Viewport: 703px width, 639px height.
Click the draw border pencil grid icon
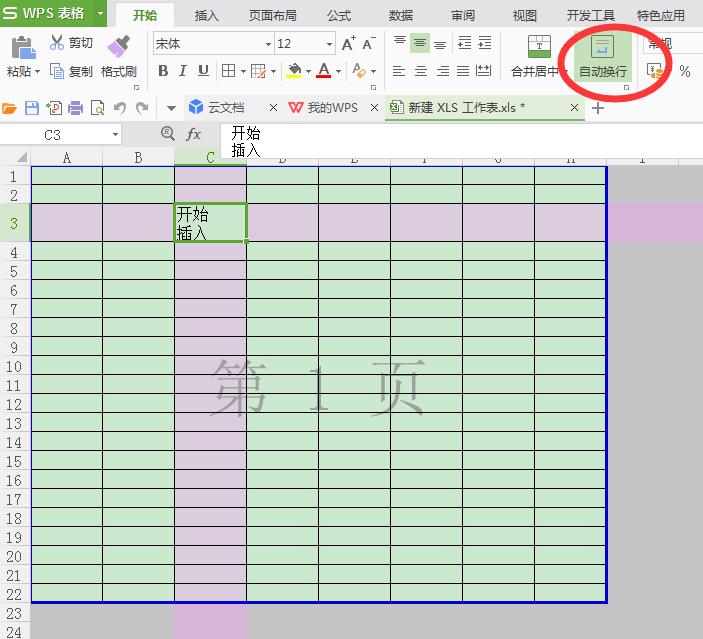(x=258, y=71)
